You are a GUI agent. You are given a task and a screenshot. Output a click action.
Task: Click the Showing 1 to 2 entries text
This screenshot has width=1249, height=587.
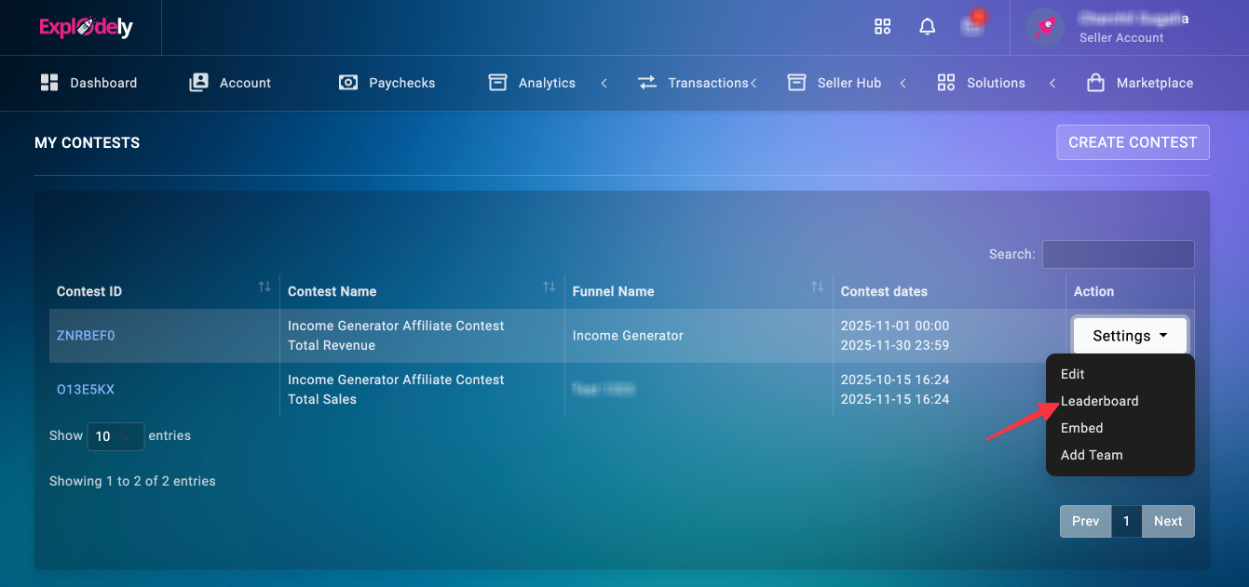pos(132,481)
